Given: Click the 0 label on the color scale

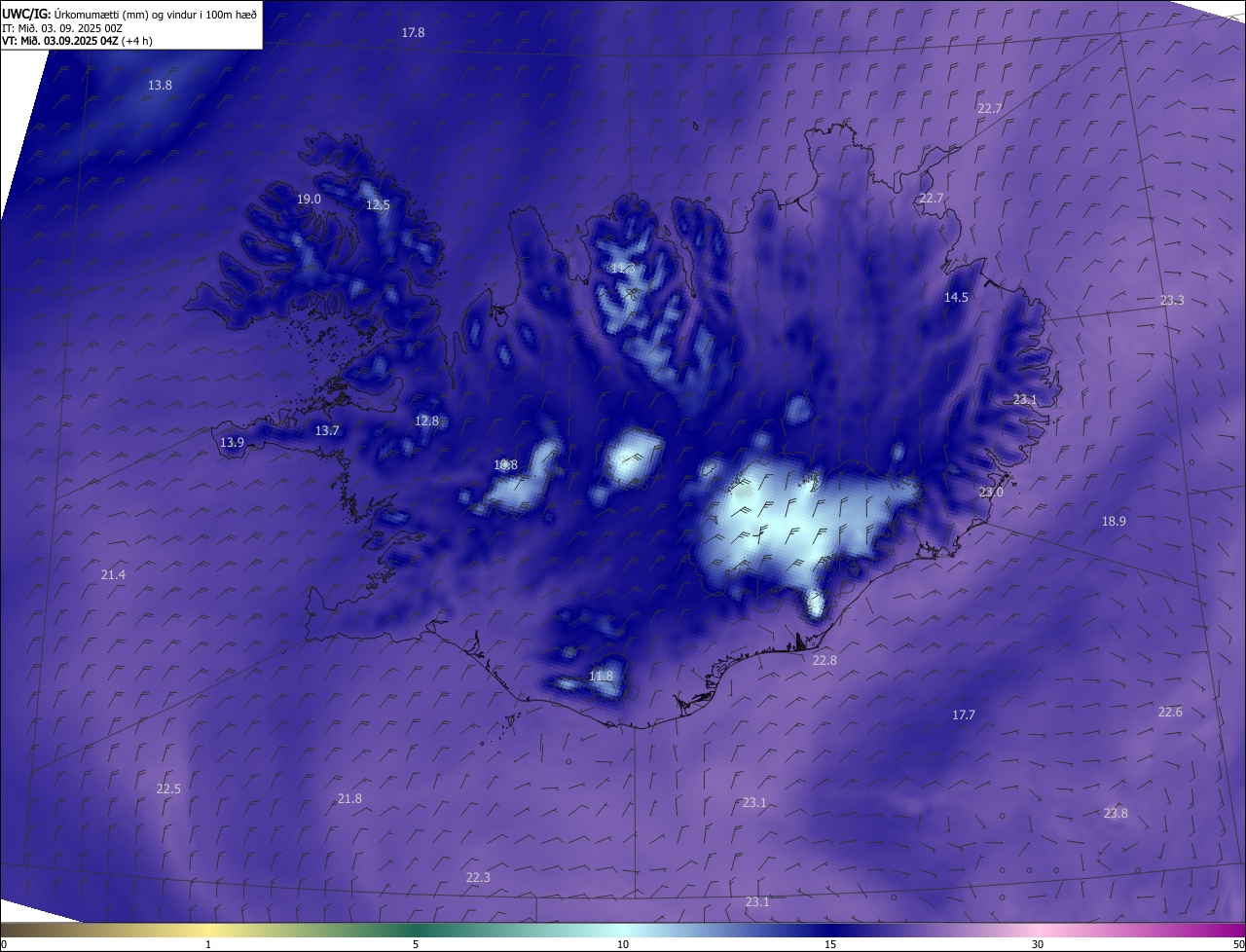Looking at the screenshot, I should click(x=4, y=944).
